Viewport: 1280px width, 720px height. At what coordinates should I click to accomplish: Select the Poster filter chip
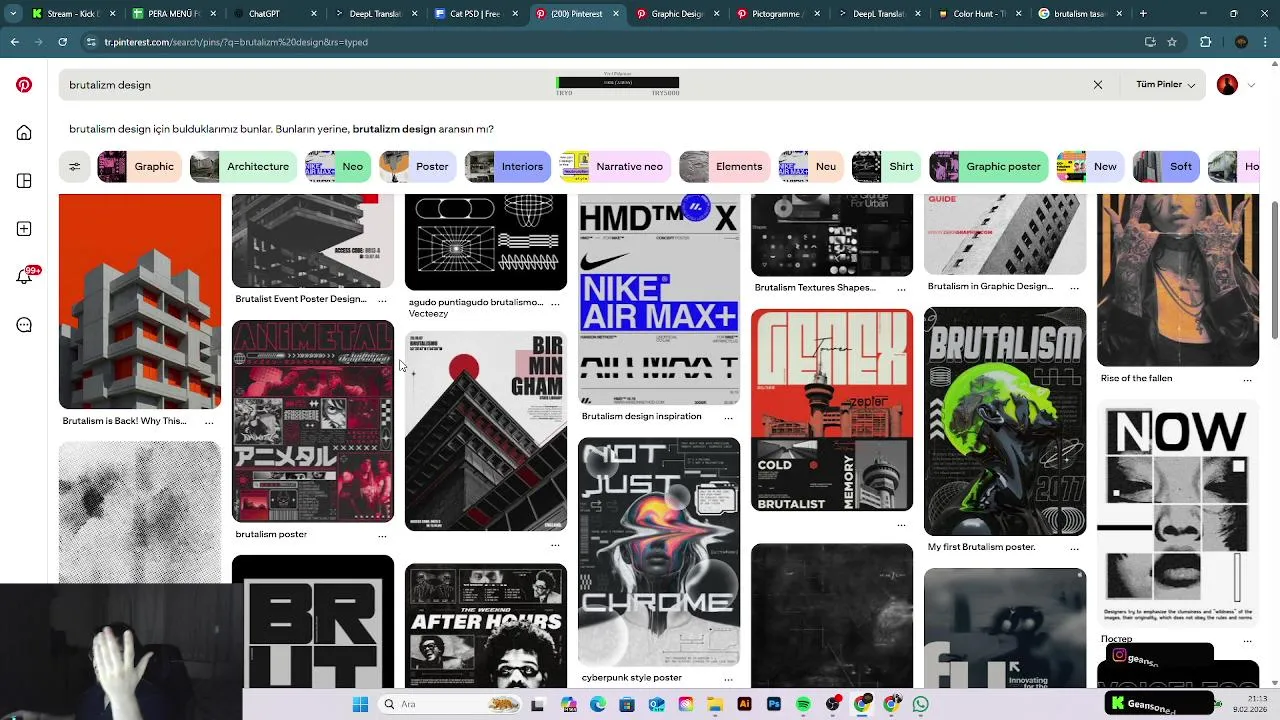pos(419,166)
